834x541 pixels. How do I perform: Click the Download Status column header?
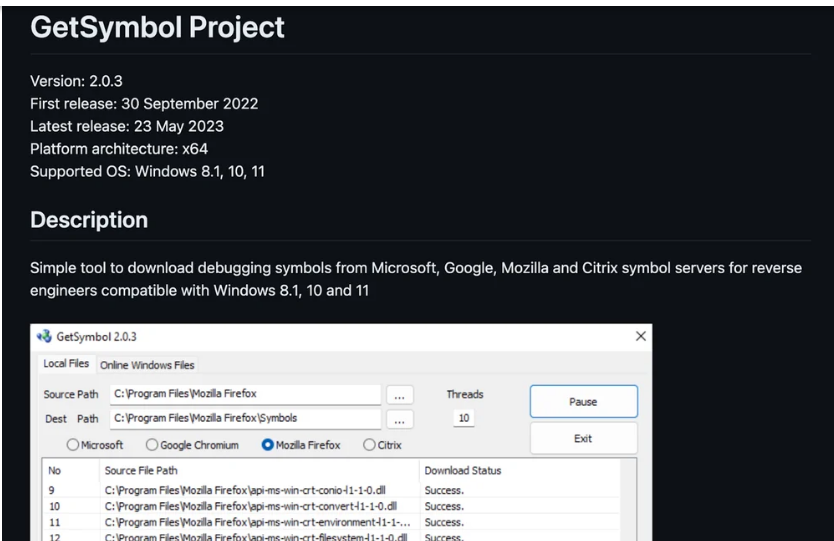click(463, 470)
